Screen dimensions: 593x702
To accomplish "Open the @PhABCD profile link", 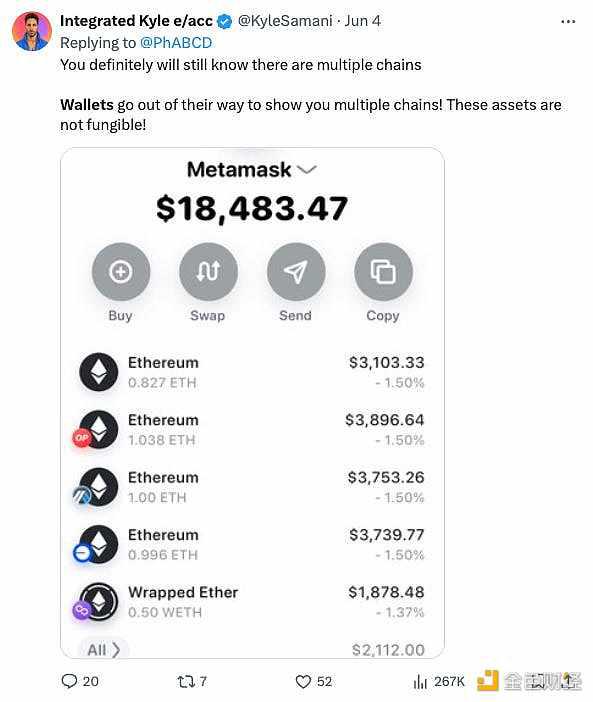I will click(176, 43).
